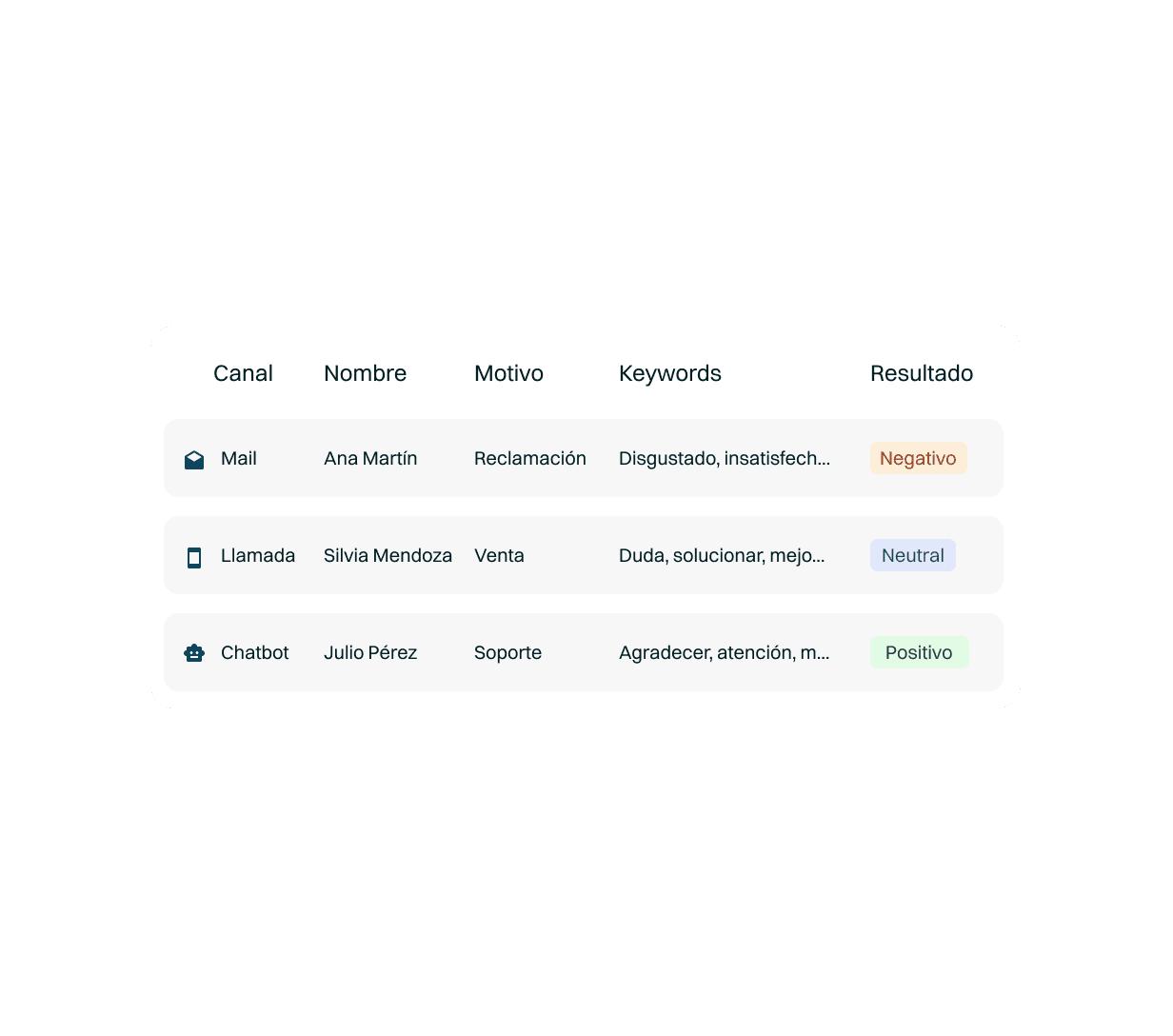This screenshot has height=1036, width=1173.
Task: Expand truncated keywords starting with Disgustado
Action: pos(725,458)
